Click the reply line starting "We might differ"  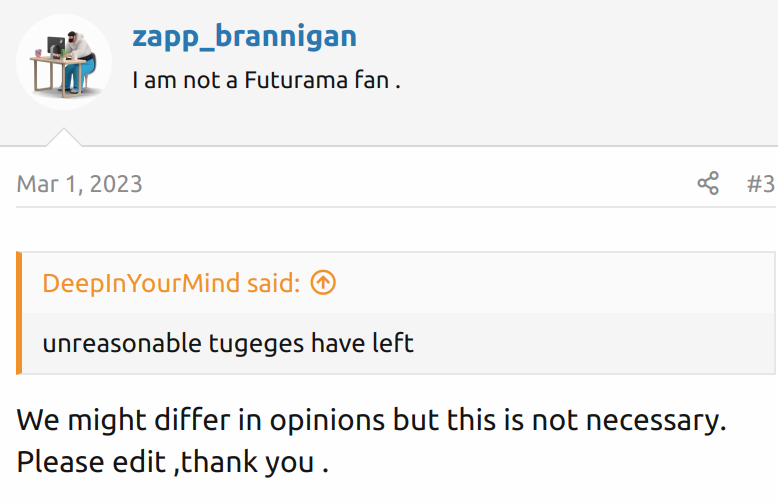click(x=371, y=420)
